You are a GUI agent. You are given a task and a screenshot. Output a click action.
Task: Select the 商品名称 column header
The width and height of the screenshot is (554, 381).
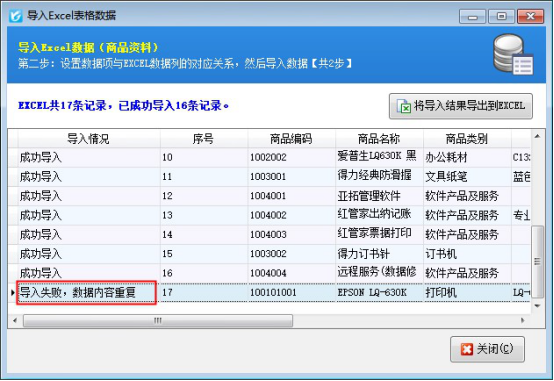coord(379,139)
